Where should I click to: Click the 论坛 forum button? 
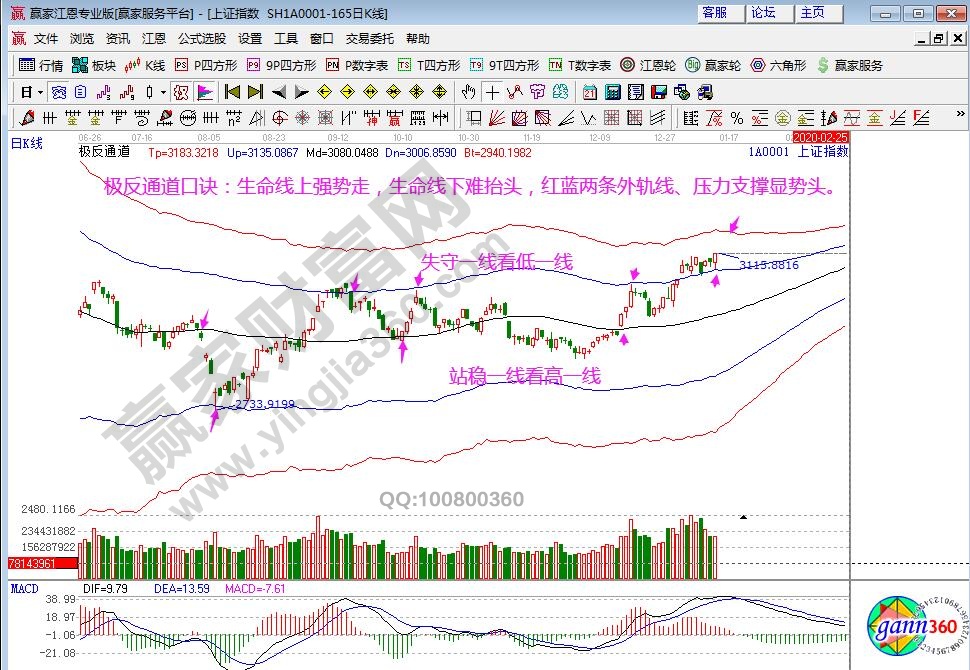(x=763, y=13)
